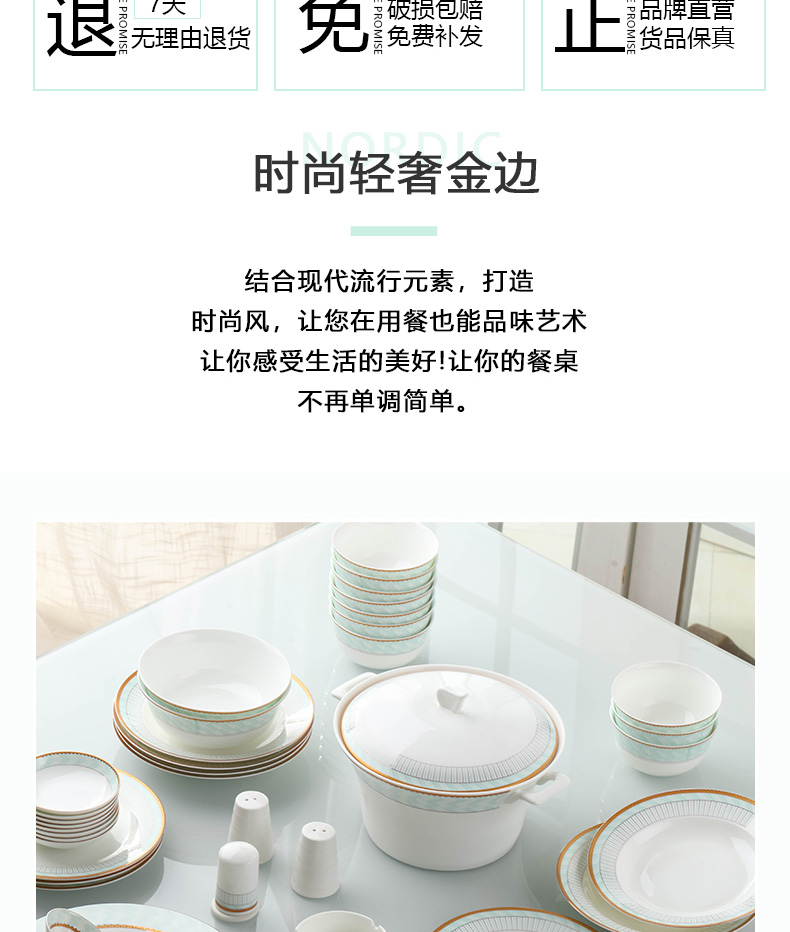Click the 时尚轻奢金边 heading
The width and height of the screenshot is (790, 932).
tap(396, 174)
